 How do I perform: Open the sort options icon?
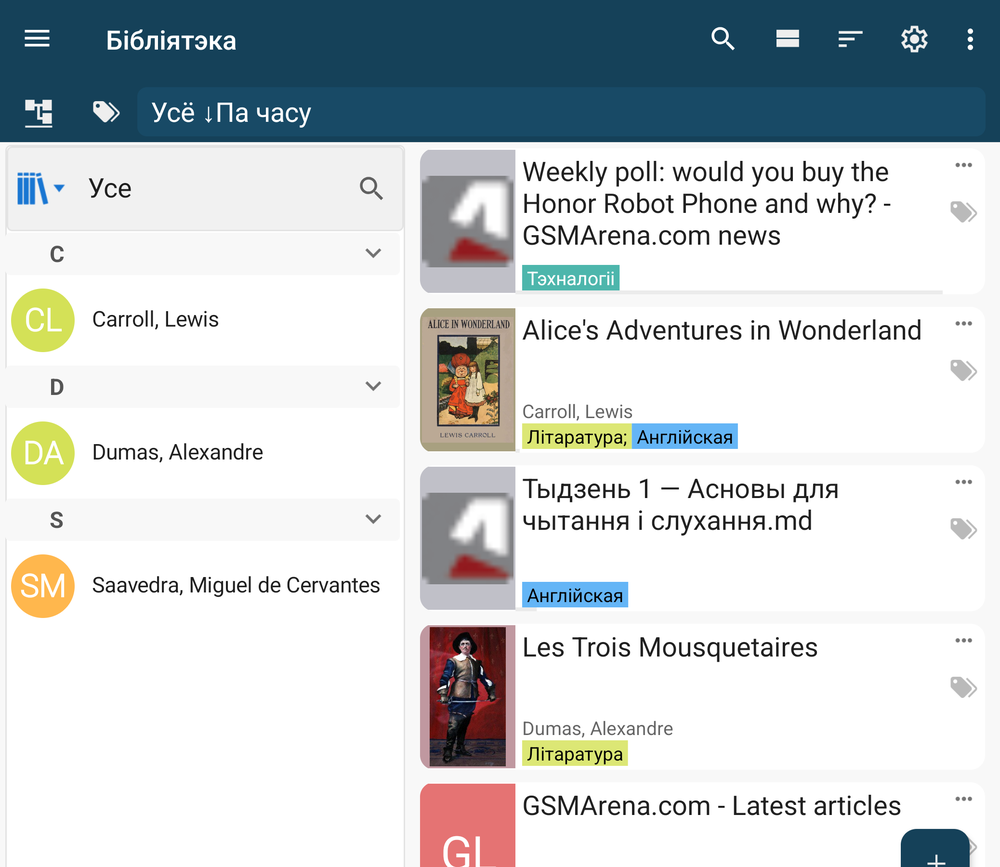[x=850, y=40]
